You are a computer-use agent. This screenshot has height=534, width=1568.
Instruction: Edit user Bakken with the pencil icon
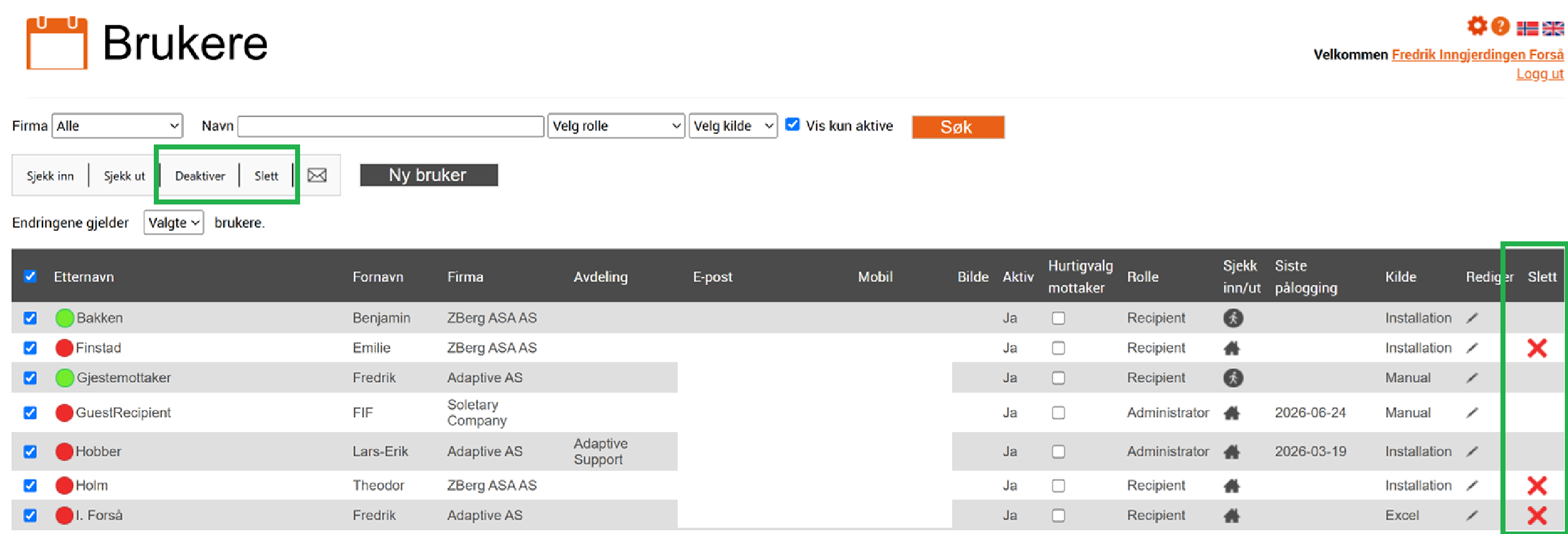pos(1472,318)
